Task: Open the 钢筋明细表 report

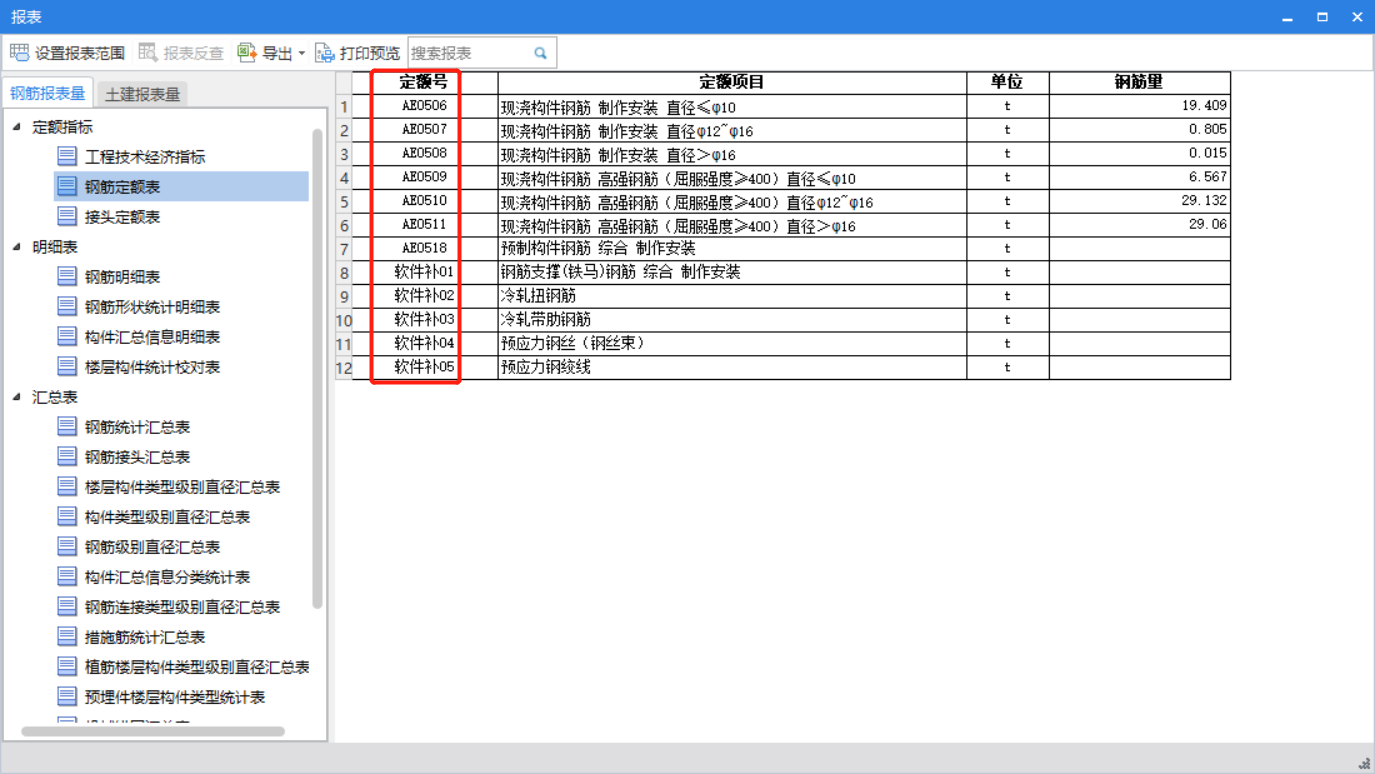Action: pyautogui.click(x=122, y=277)
